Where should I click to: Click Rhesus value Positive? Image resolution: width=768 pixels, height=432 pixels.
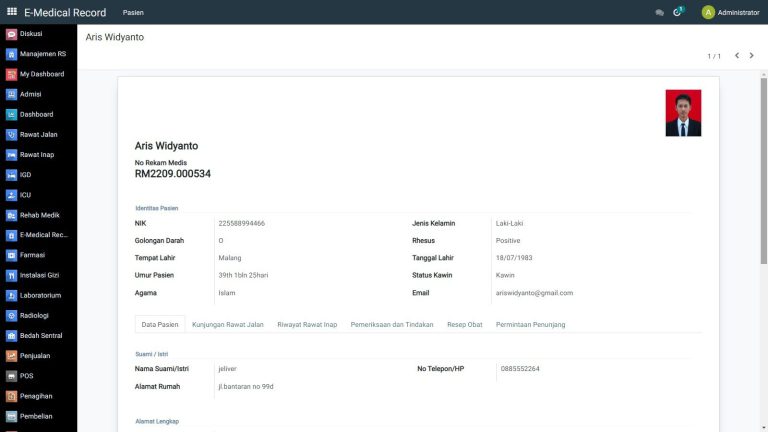508,240
